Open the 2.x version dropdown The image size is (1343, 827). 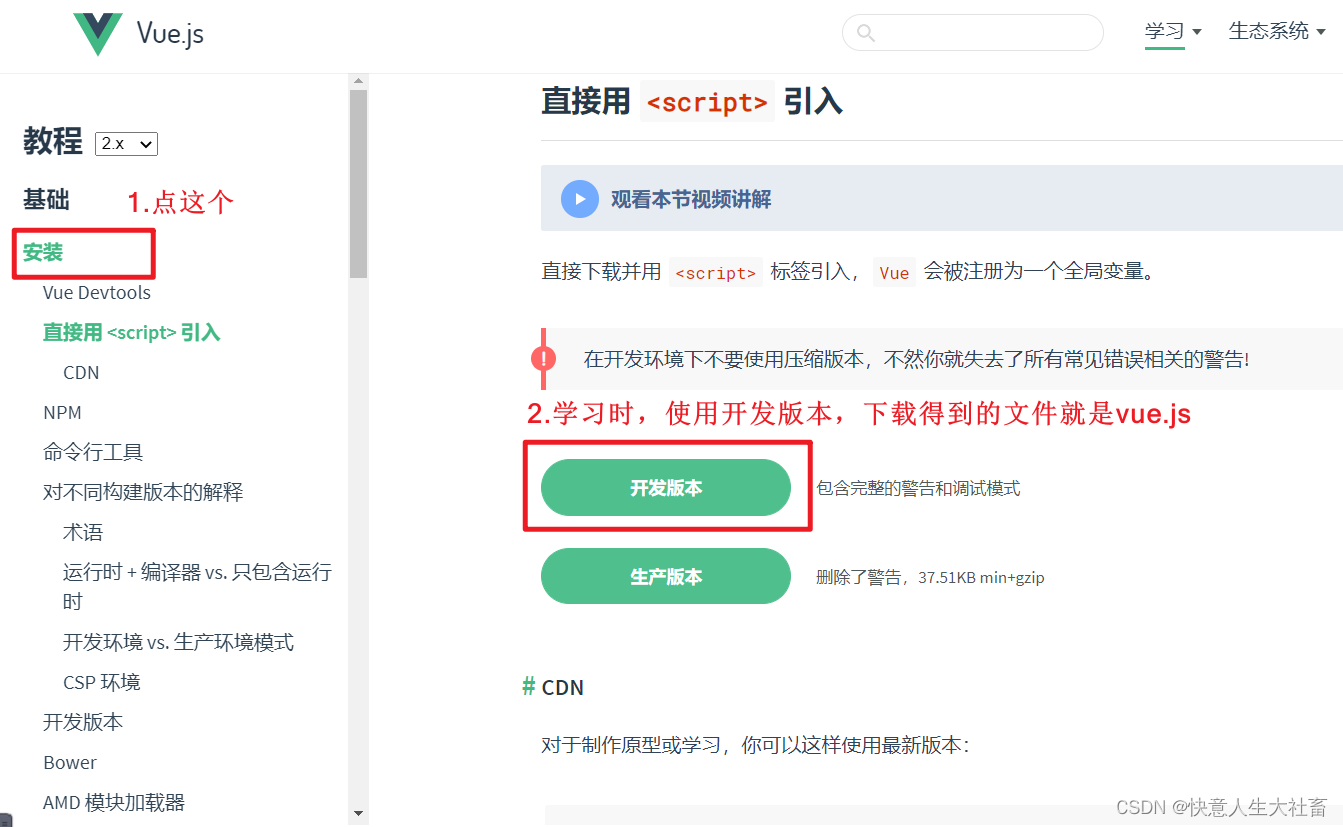point(126,144)
